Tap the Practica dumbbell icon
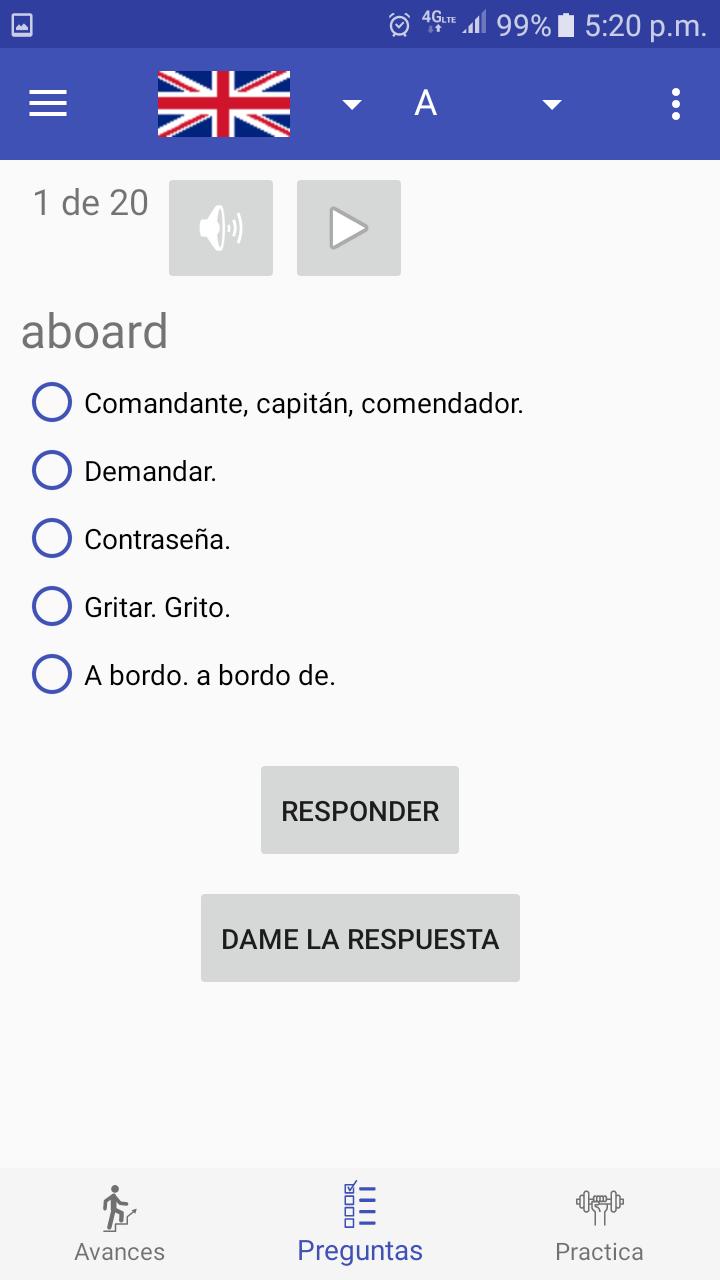 pyautogui.click(x=600, y=1208)
